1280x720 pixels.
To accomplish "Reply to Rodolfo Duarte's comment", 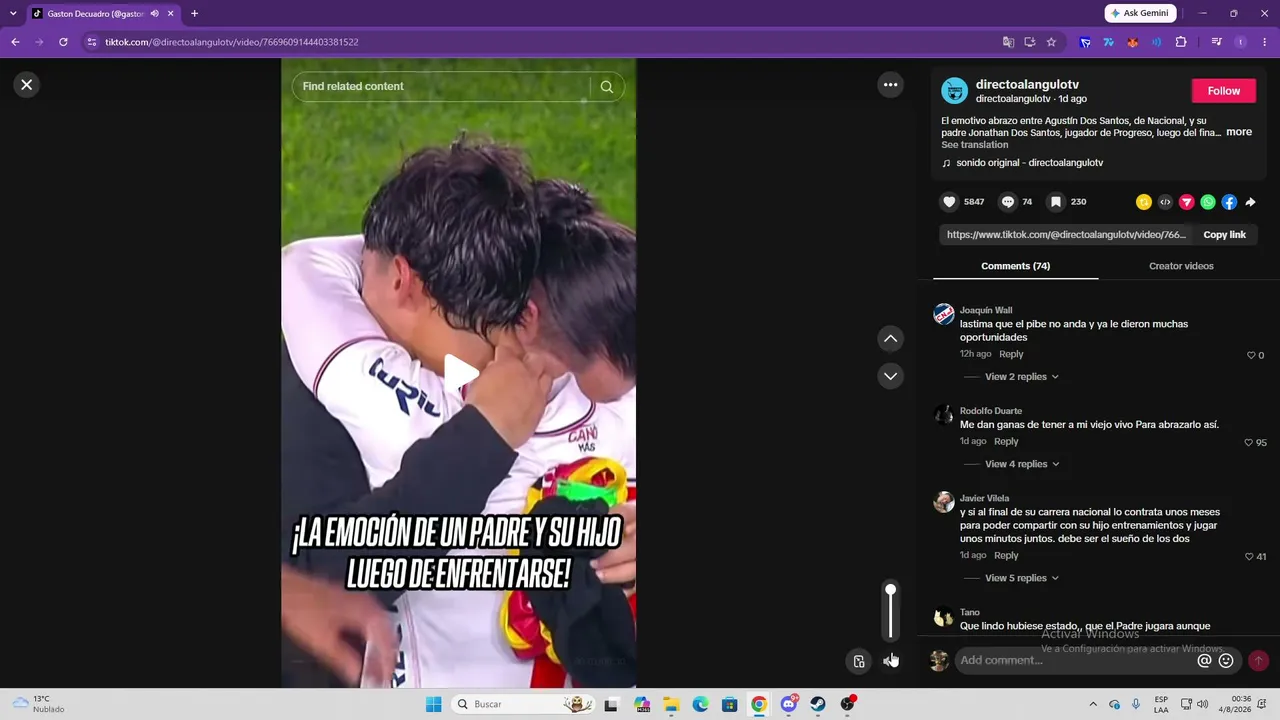I will click(1006, 441).
